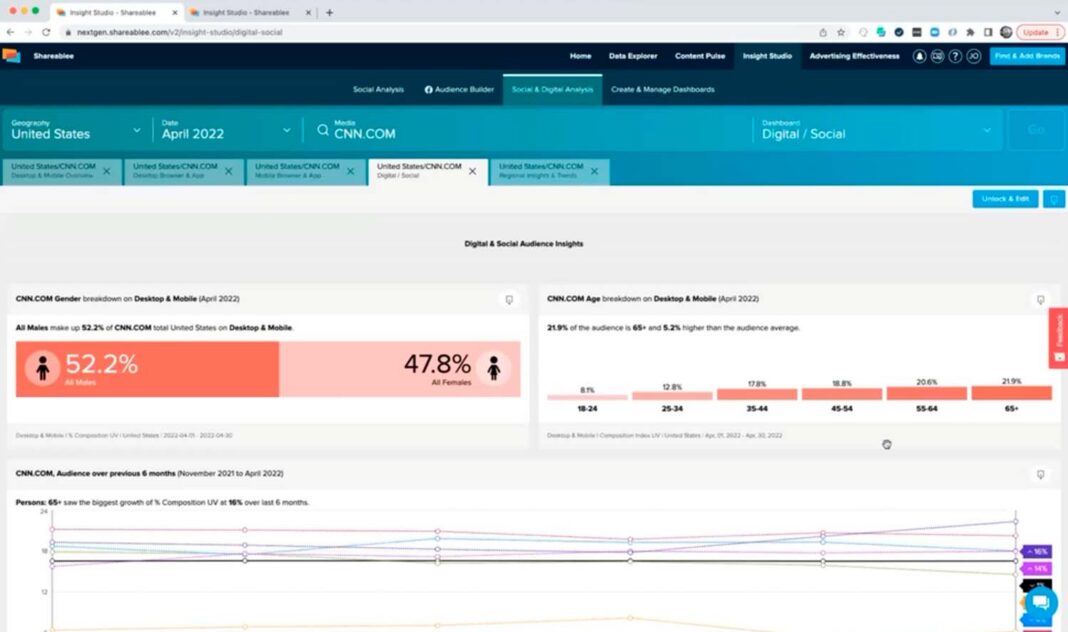The width and height of the screenshot is (1068, 632).
Task: Open the Insight Studio menu item
Action: click(767, 56)
